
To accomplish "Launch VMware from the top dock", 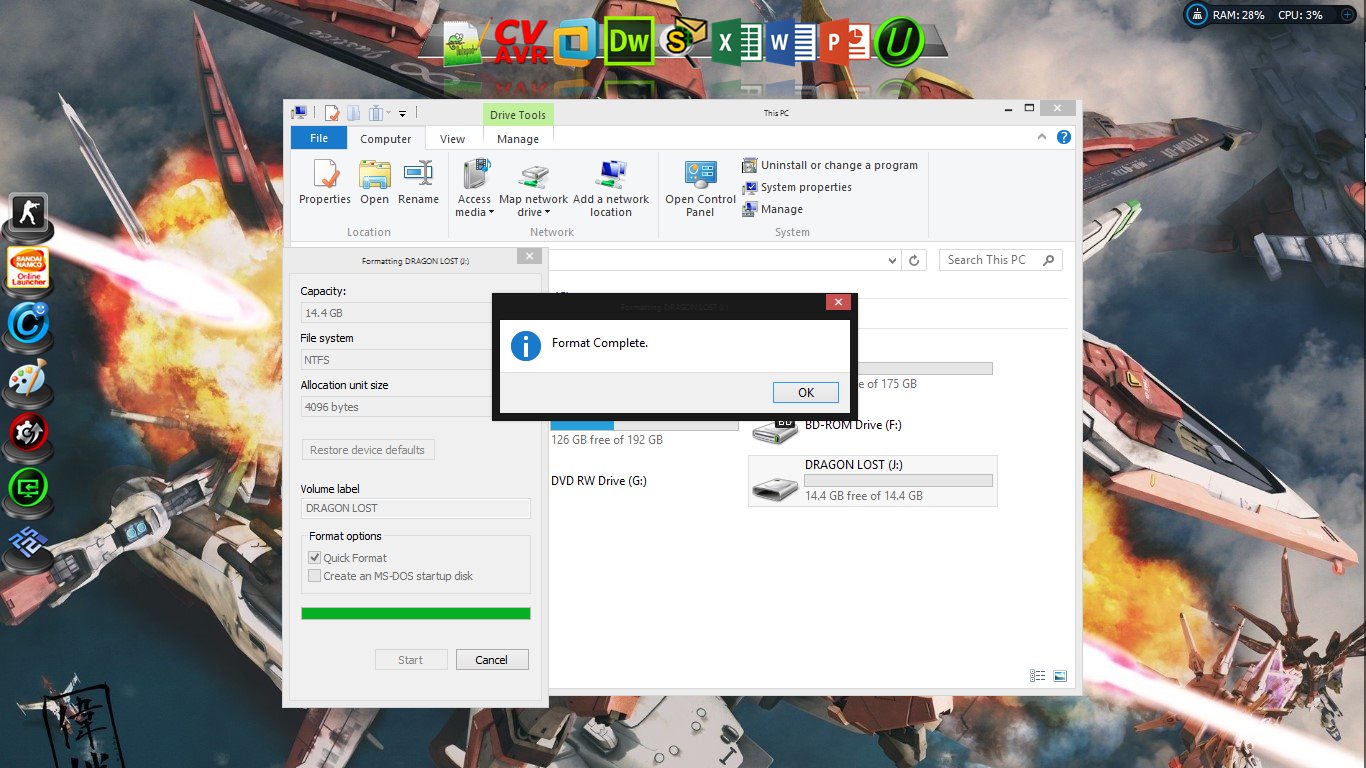I will (x=575, y=42).
